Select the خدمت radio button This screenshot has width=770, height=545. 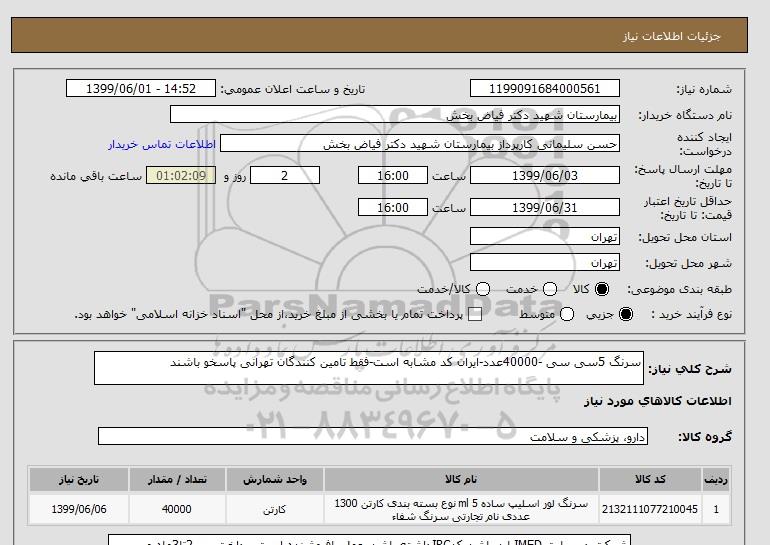pyautogui.click(x=550, y=289)
